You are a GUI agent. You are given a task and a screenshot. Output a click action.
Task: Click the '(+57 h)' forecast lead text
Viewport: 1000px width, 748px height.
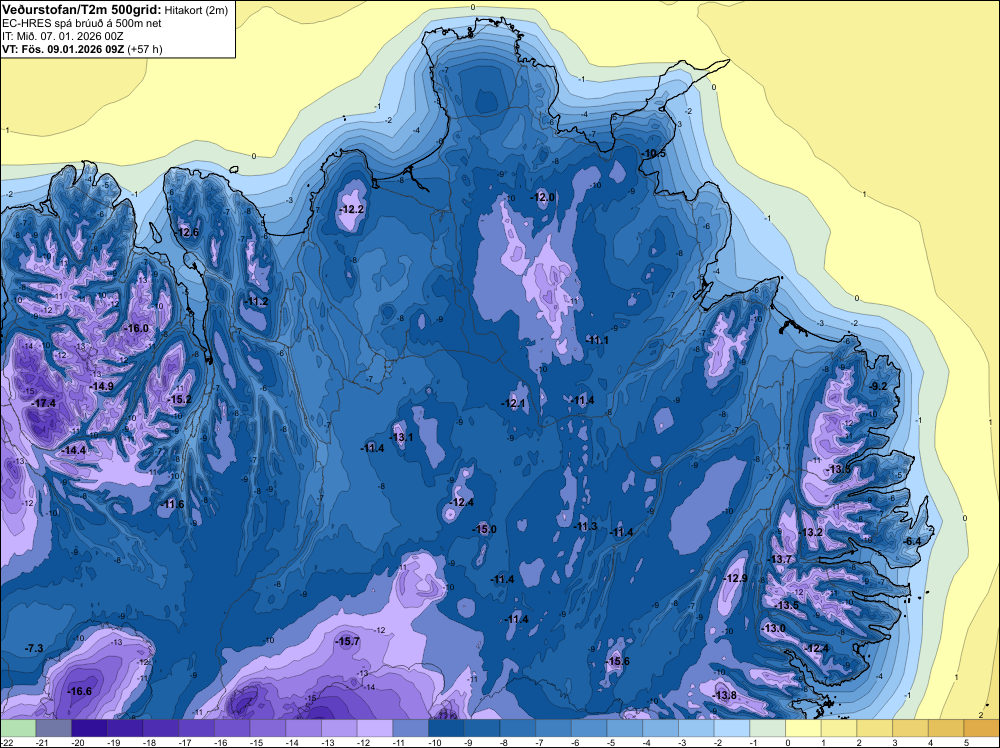145,49
